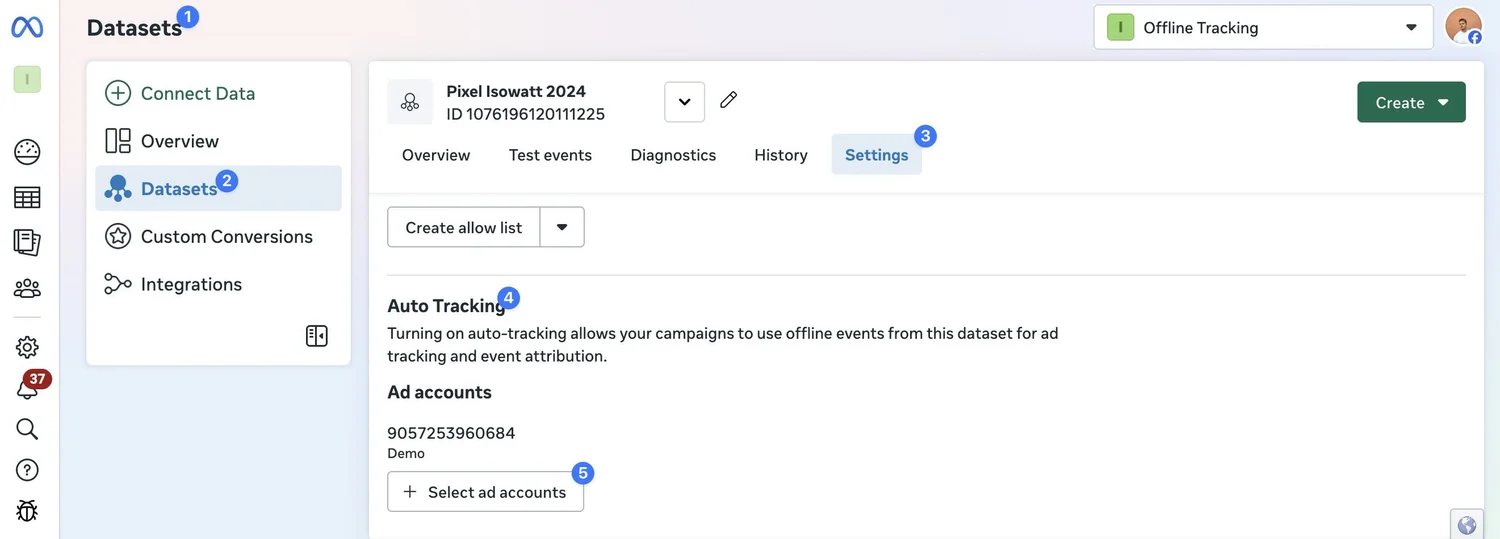Open the help question mark icon
1500x539 pixels.
coord(27,470)
